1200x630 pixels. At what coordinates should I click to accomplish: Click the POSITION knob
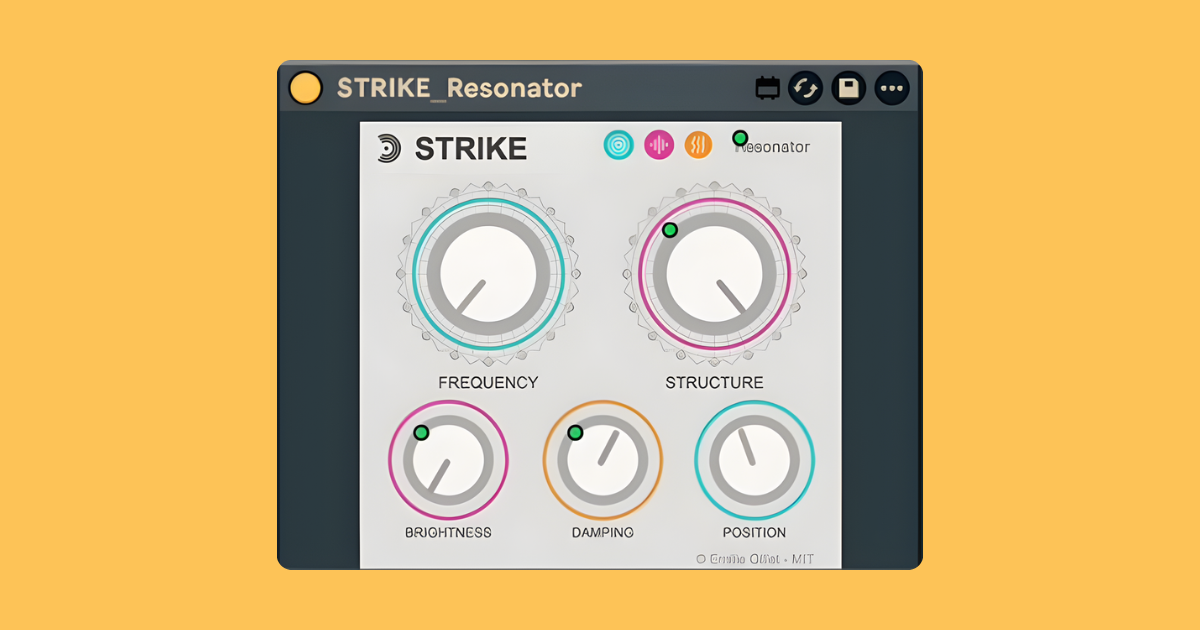pyautogui.click(x=755, y=460)
